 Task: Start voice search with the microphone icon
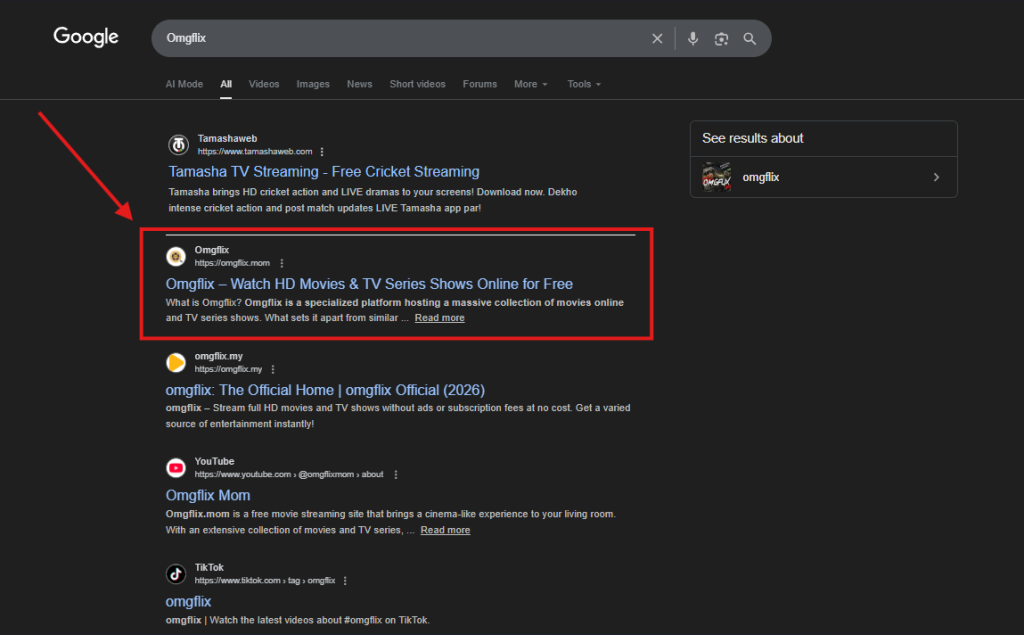693,39
